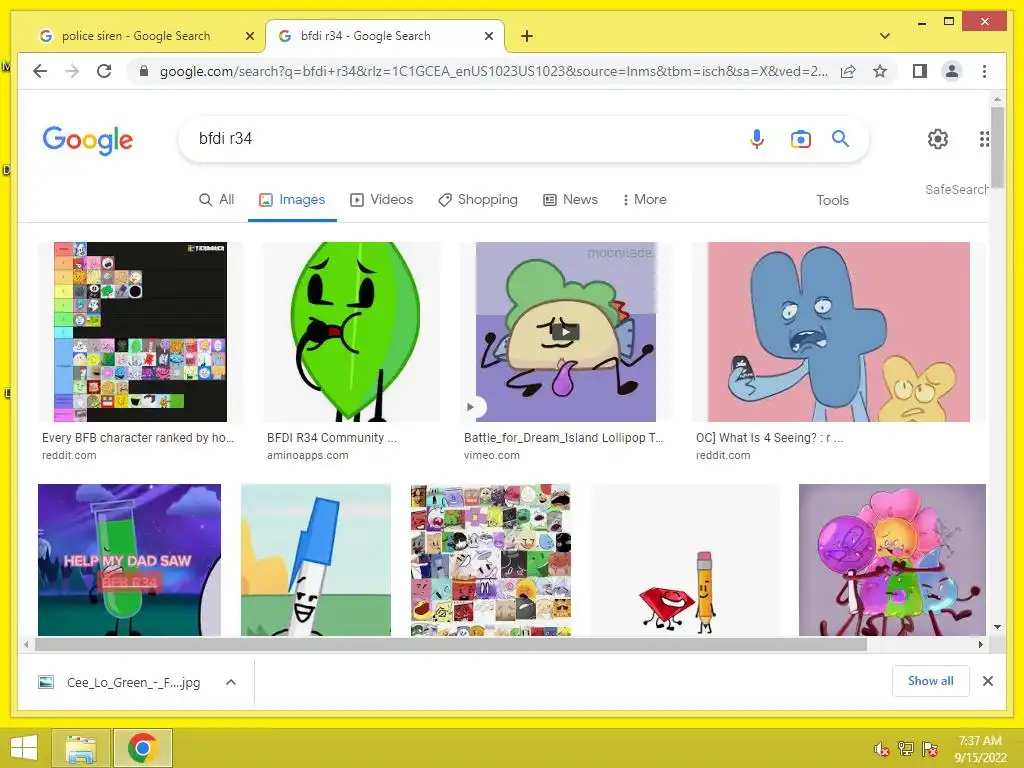Image resolution: width=1024 pixels, height=768 pixels.
Task: Click the browser forward arrow
Action: pos(72,71)
